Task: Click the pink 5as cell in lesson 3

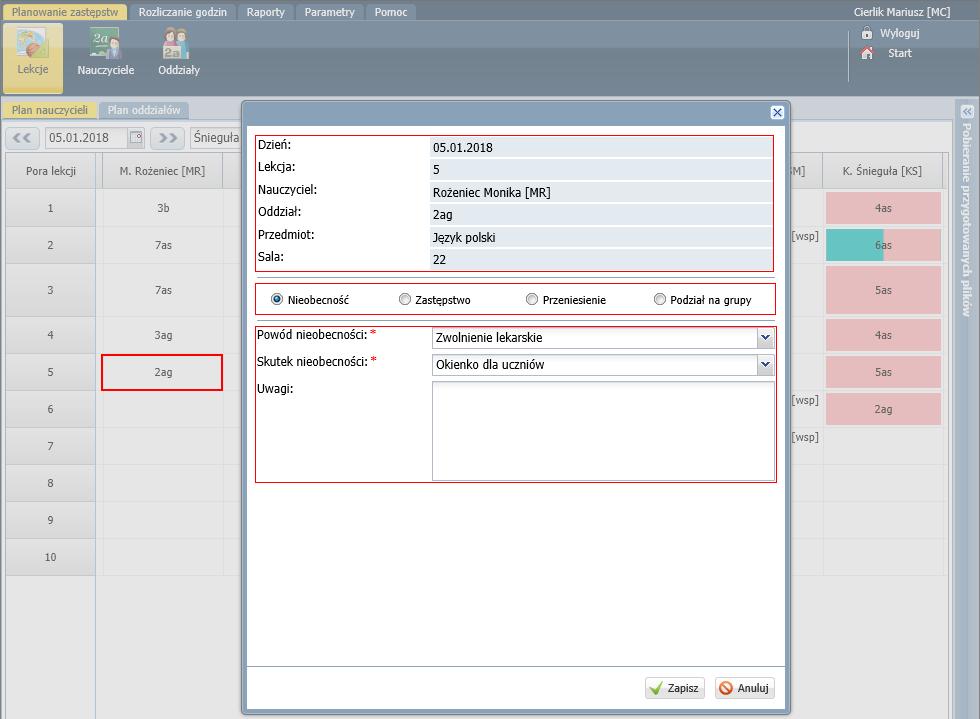Action: 883,290
